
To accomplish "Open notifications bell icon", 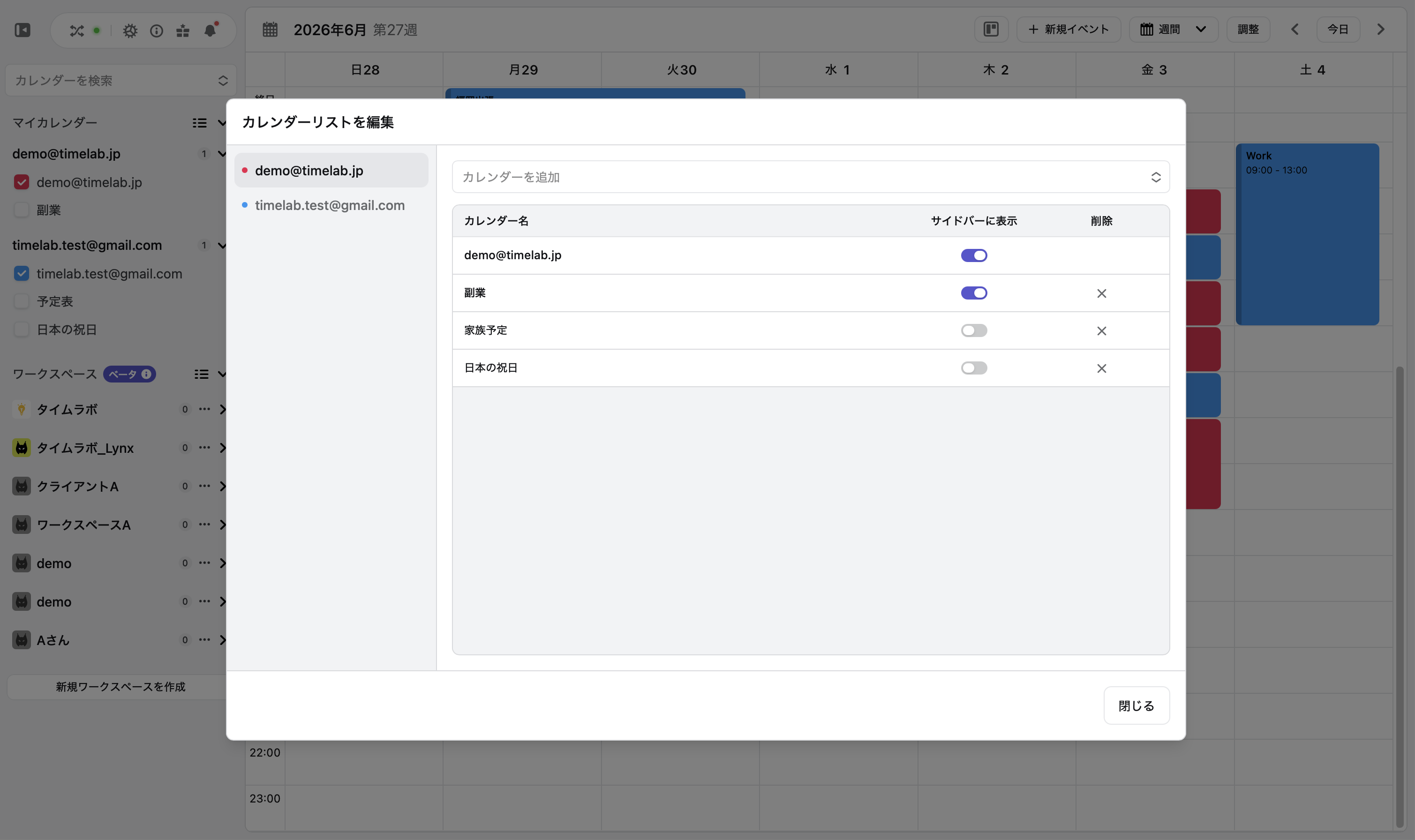I will [x=211, y=30].
